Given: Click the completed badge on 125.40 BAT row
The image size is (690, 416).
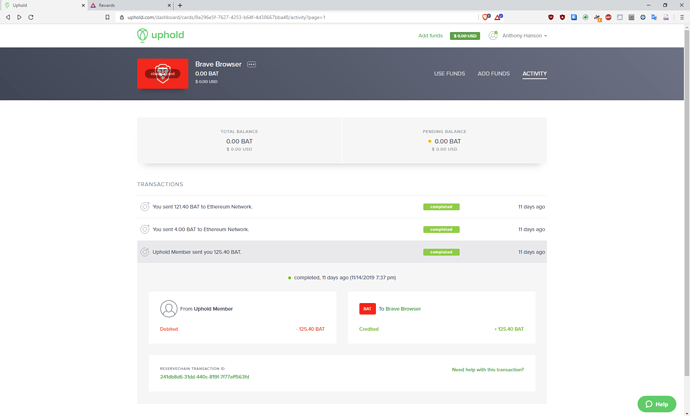Looking at the screenshot, I should tap(441, 252).
